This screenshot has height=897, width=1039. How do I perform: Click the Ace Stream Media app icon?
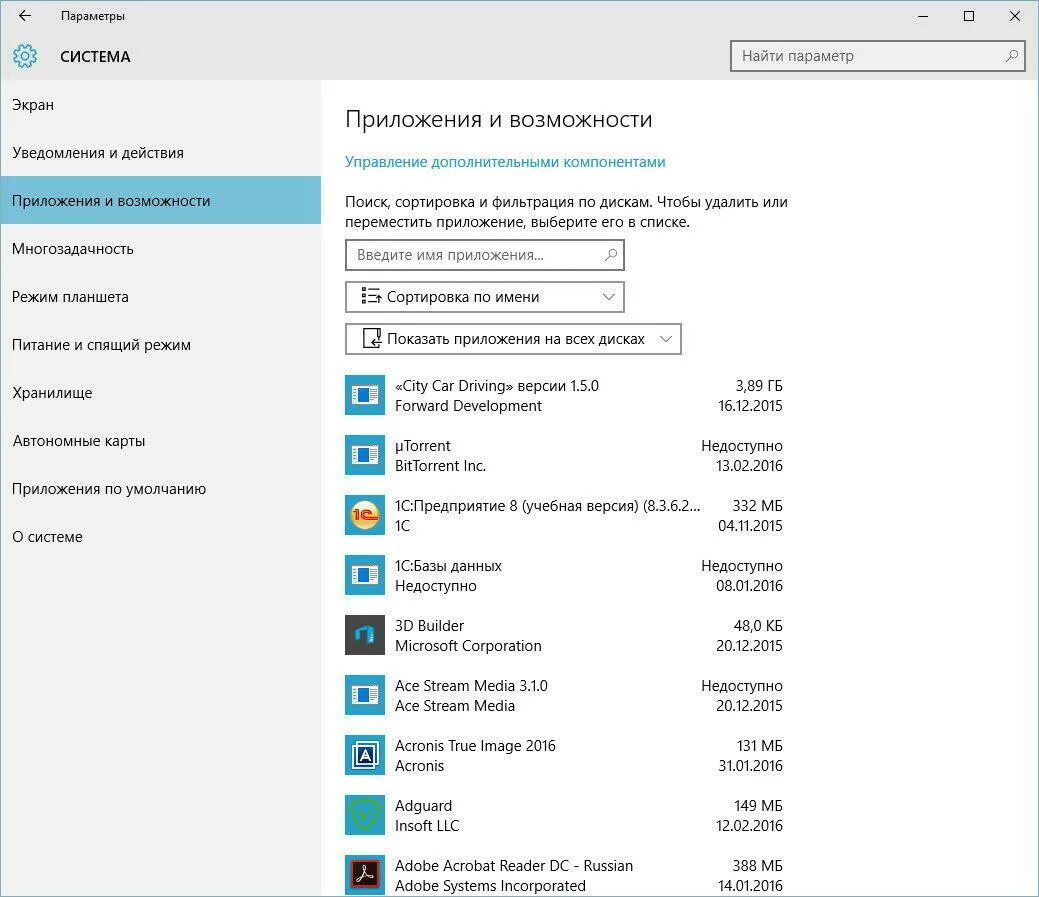364,695
